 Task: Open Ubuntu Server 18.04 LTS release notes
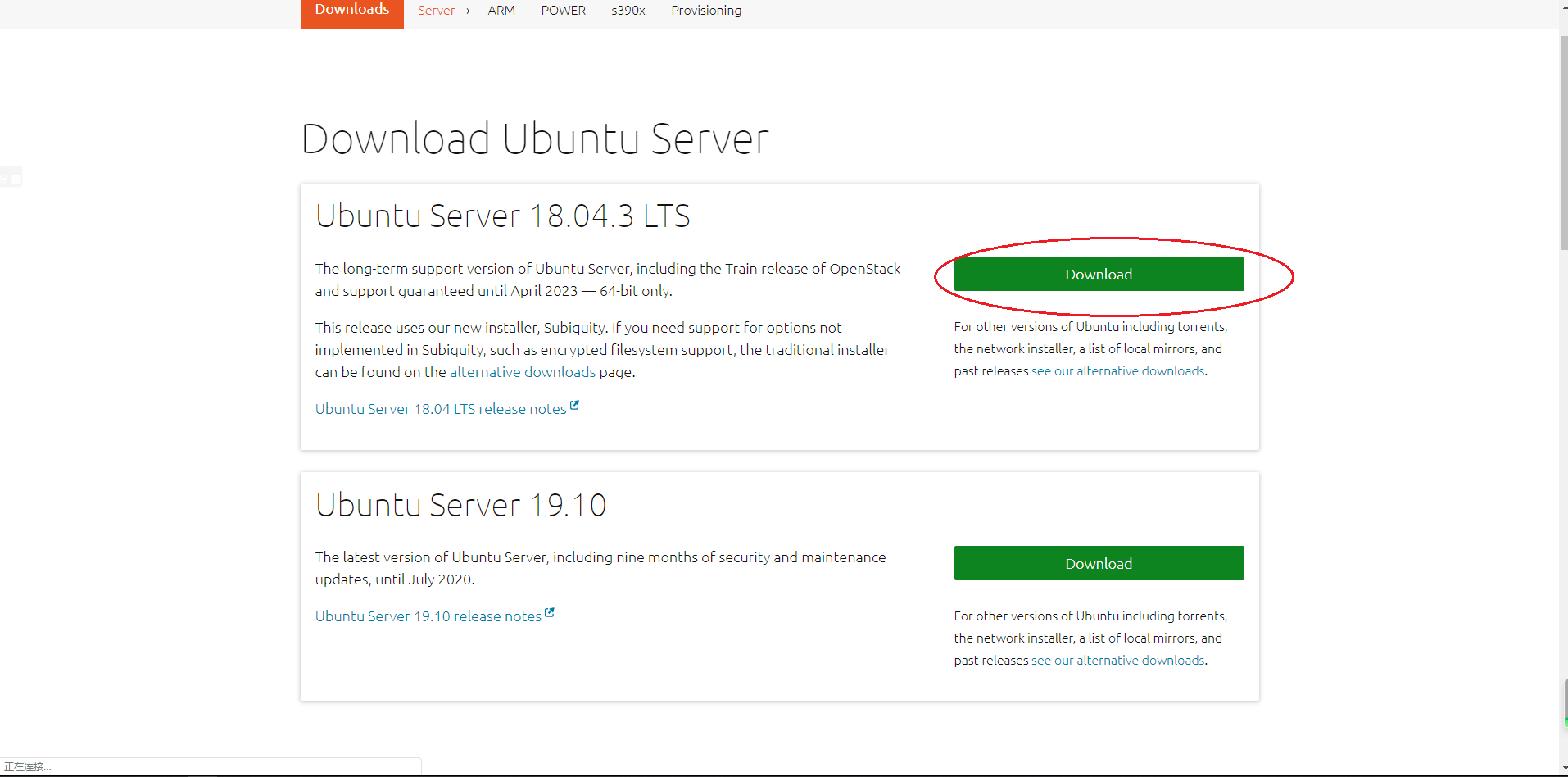tap(440, 408)
